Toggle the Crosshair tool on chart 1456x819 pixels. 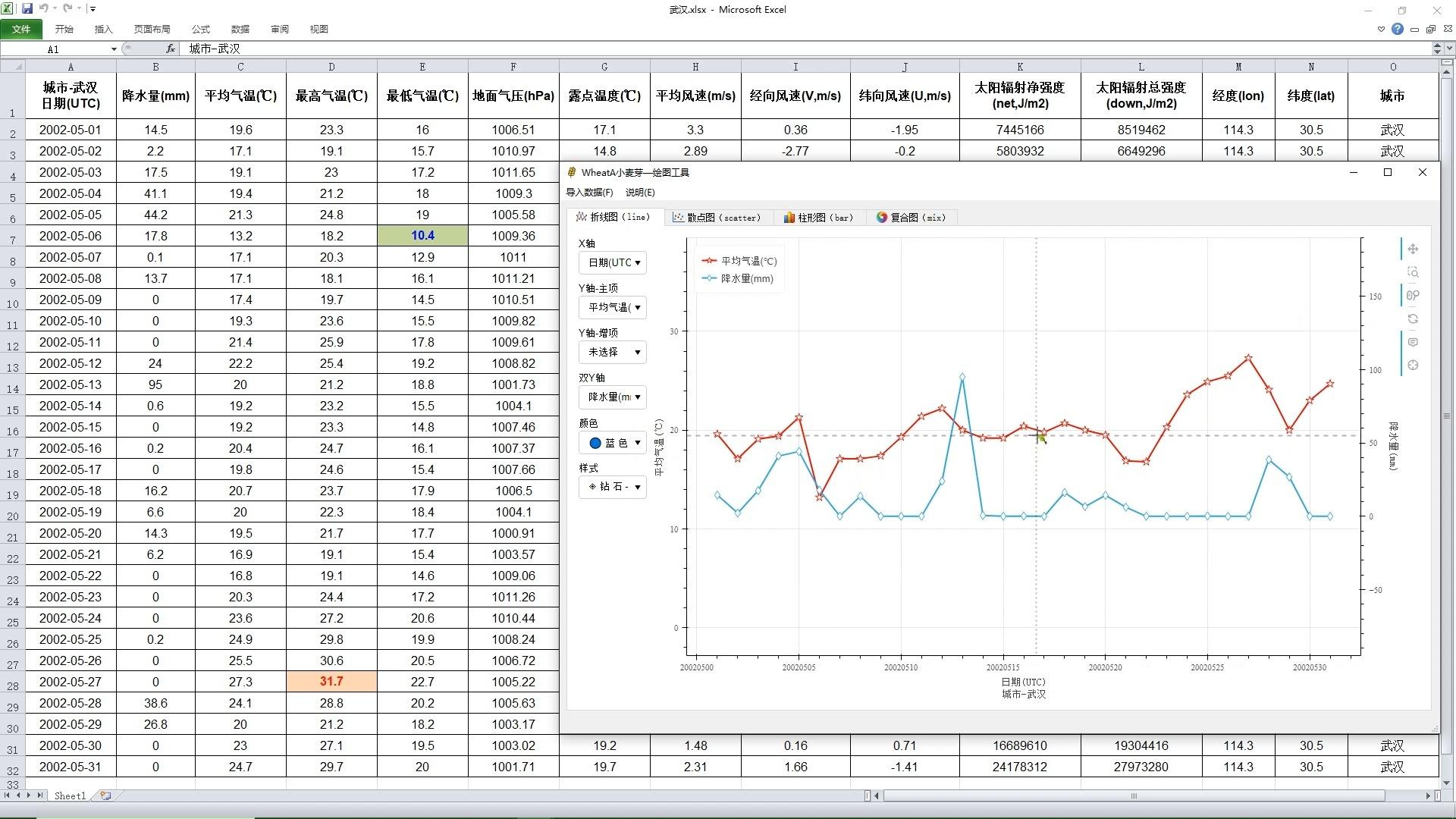[1413, 366]
